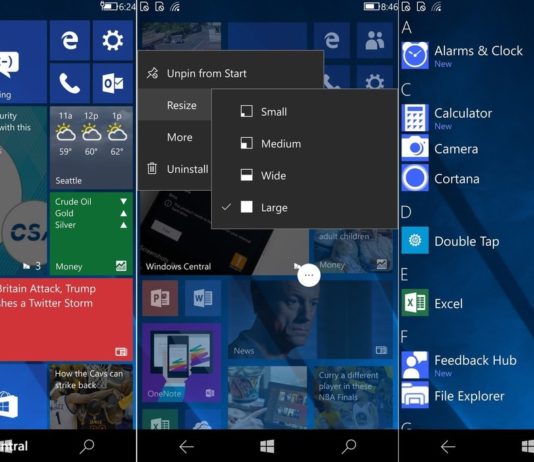Tap search icon on left phone navigation bar
534x462 pixels.
(87, 446)
